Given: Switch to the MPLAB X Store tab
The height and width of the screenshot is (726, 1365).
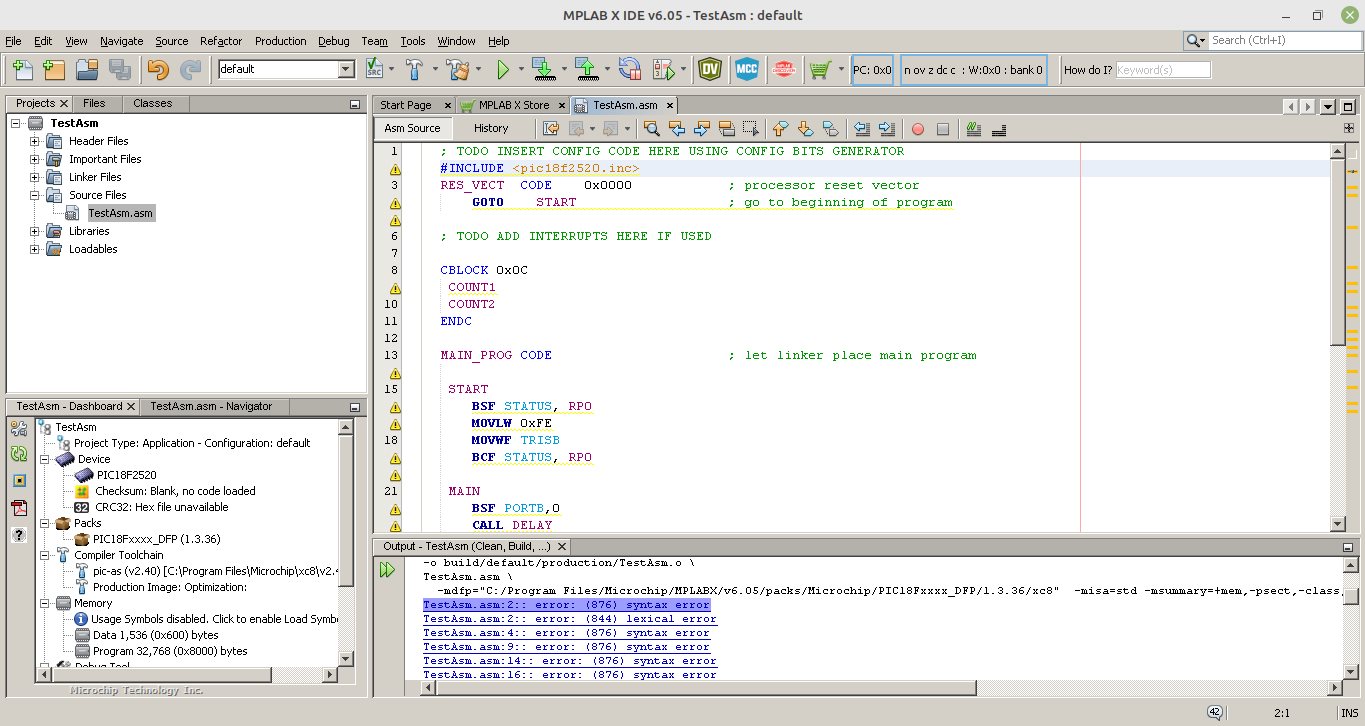Looking at the screenshot, I should 513,105.
